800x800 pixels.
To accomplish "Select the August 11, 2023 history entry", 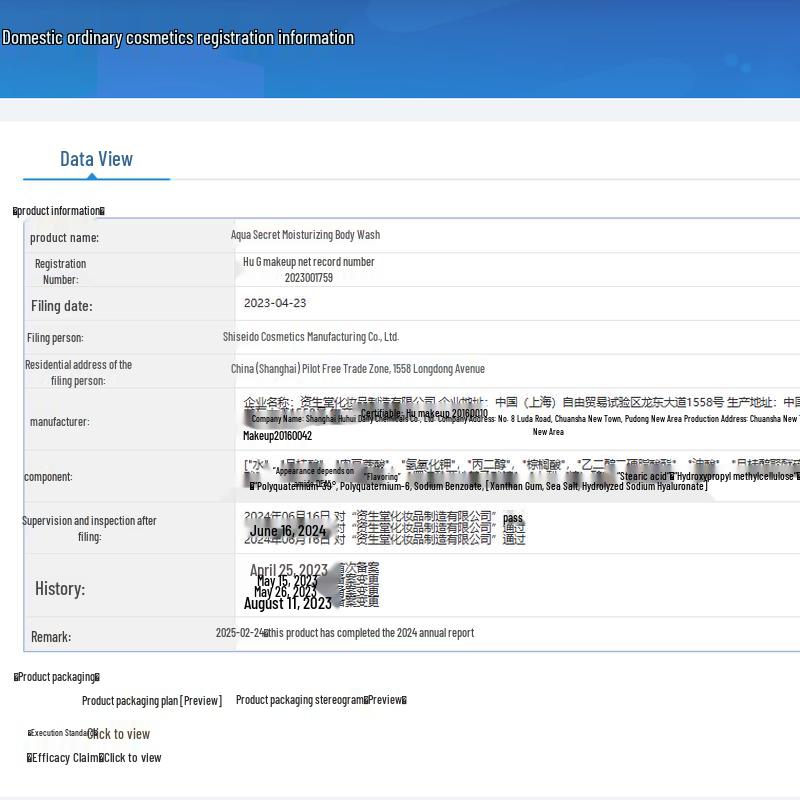I will click(x=287, y=603).
